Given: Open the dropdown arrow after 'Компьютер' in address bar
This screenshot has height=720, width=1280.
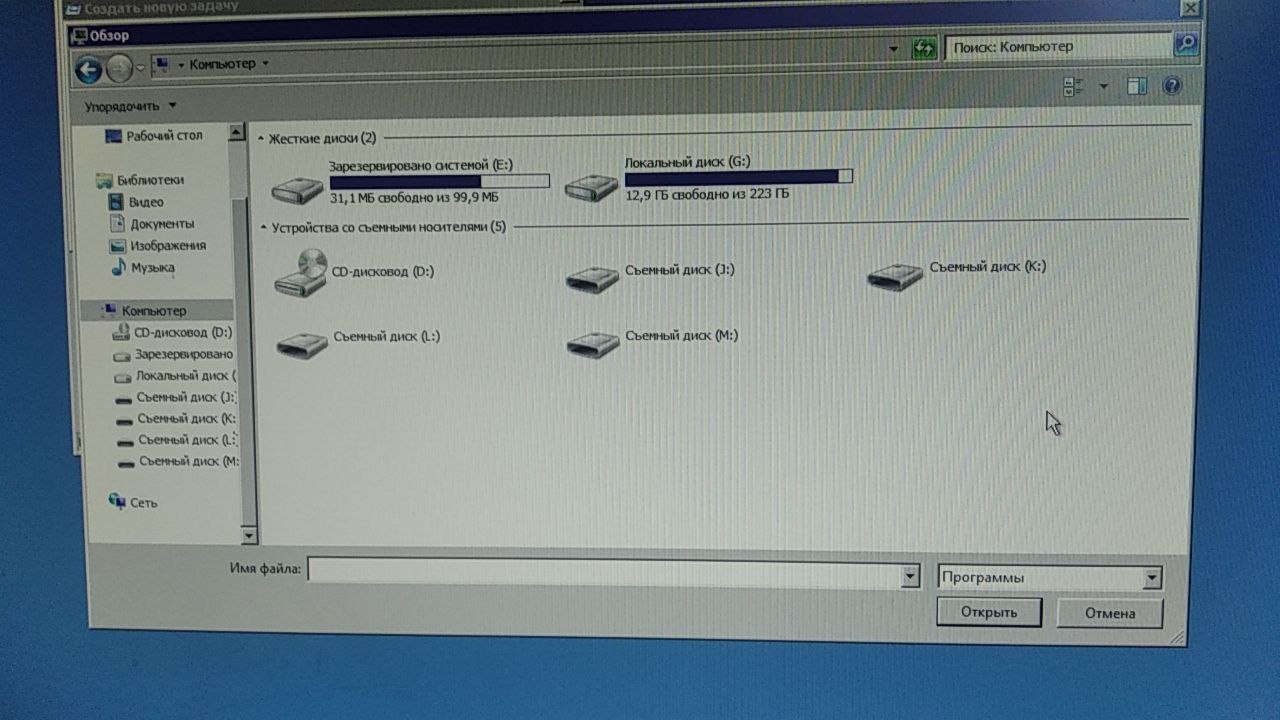Looking at the screenshot, I should pos(265,64).
